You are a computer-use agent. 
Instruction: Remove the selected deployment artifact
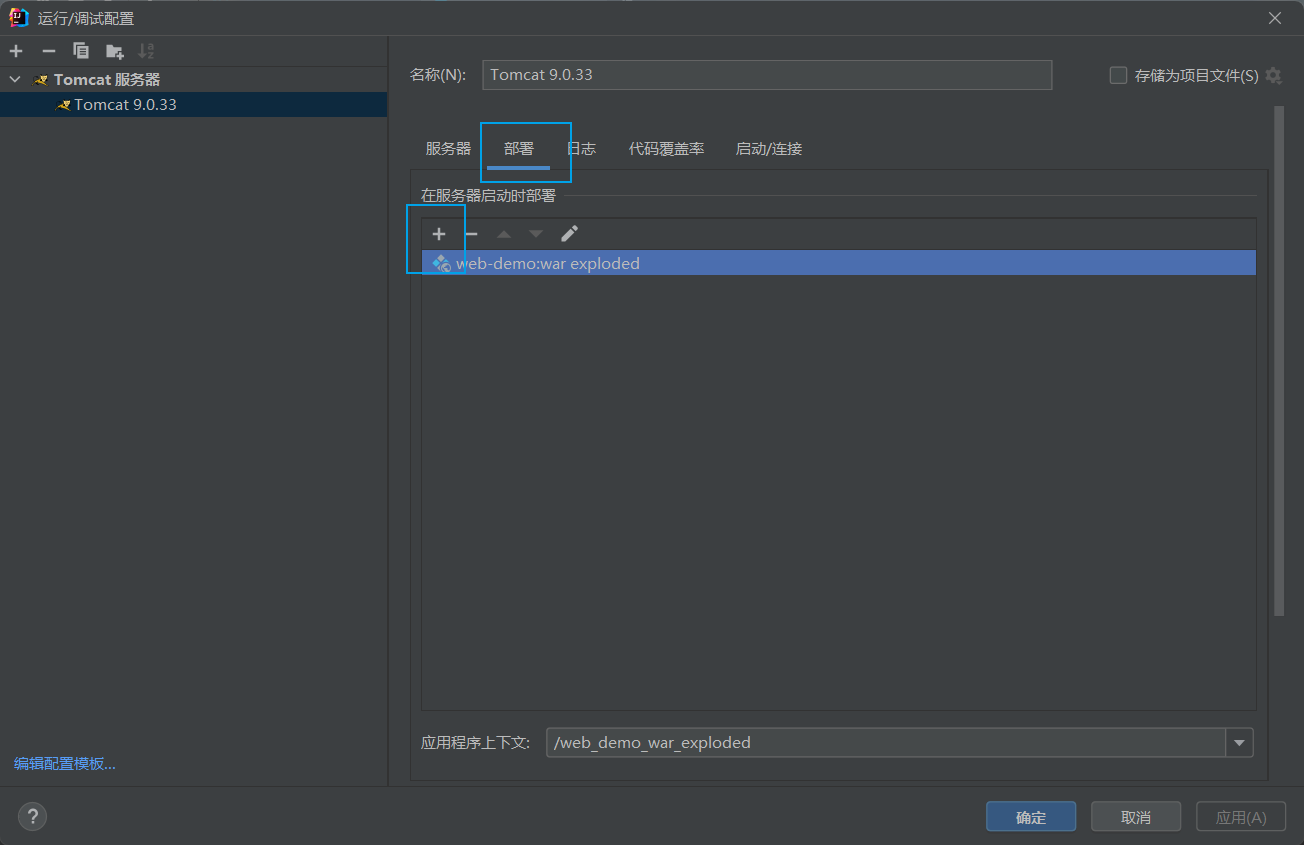[471, 234]
